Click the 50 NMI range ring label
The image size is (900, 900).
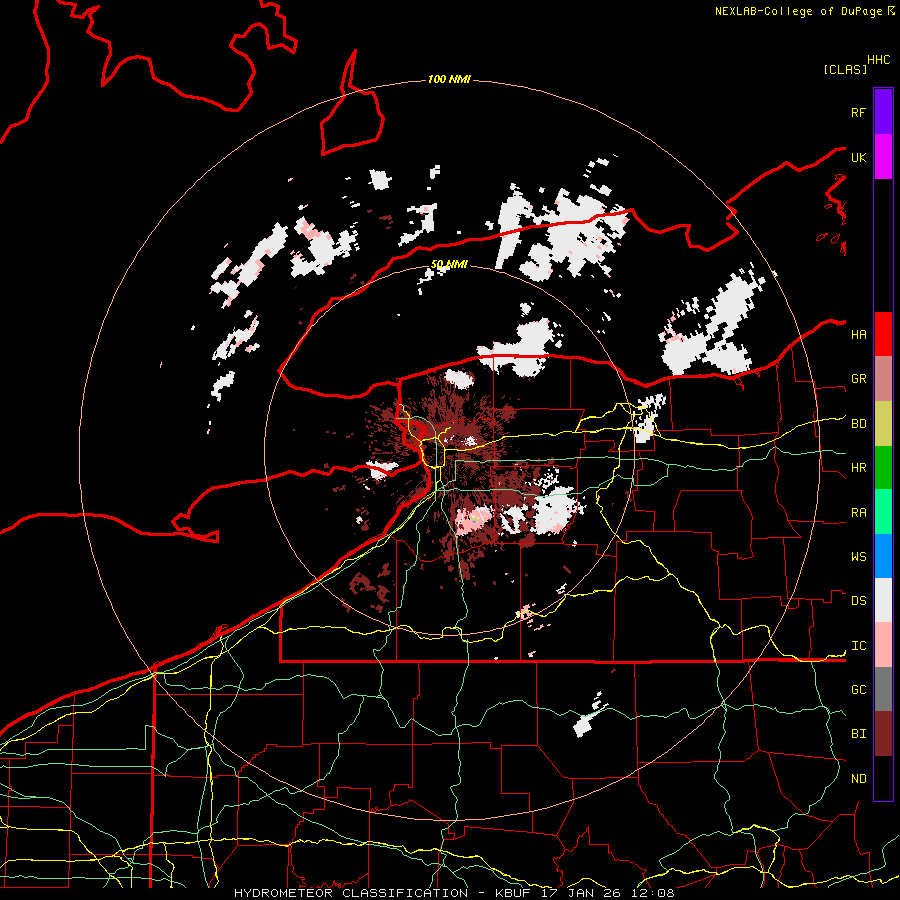pos(449,264)
